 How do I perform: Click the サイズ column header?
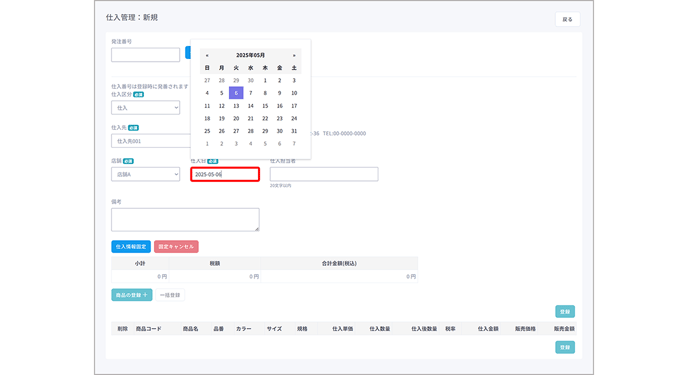(274, 329)
